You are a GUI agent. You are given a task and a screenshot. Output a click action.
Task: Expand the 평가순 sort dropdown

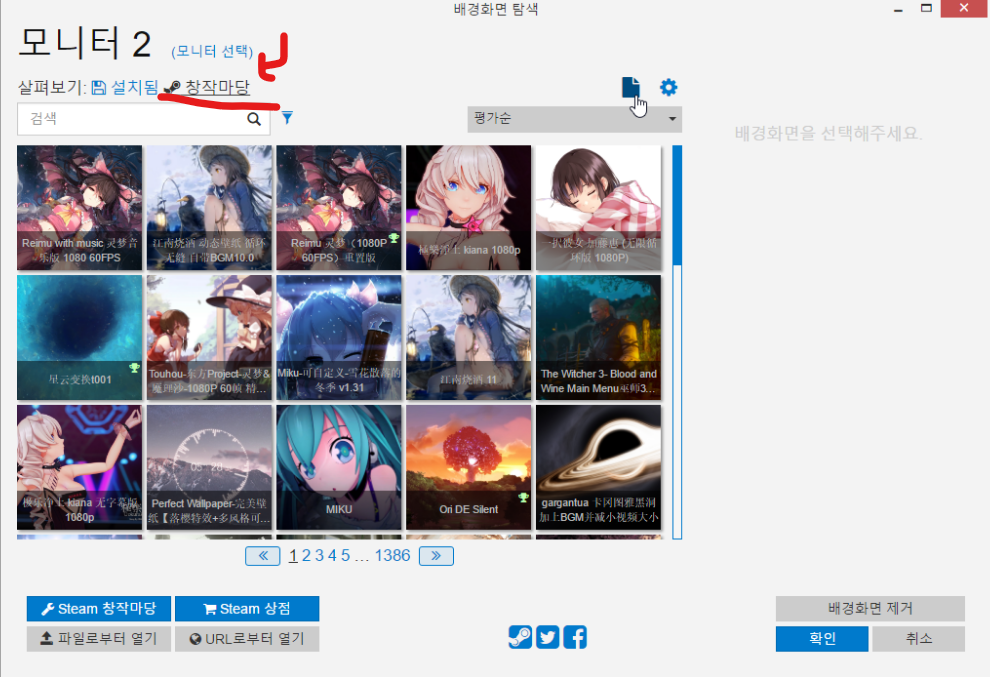pos(575,119)
